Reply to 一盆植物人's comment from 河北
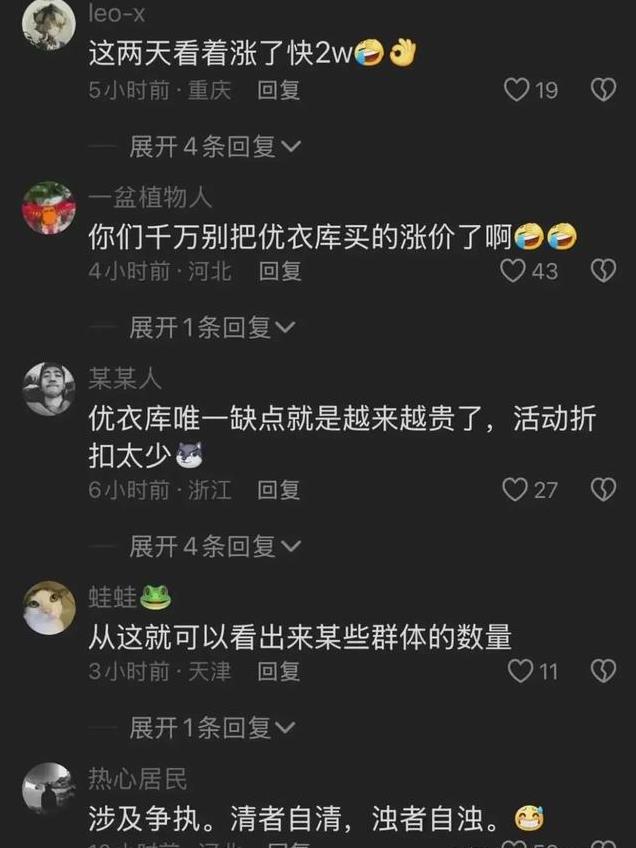 pos(280,271)
